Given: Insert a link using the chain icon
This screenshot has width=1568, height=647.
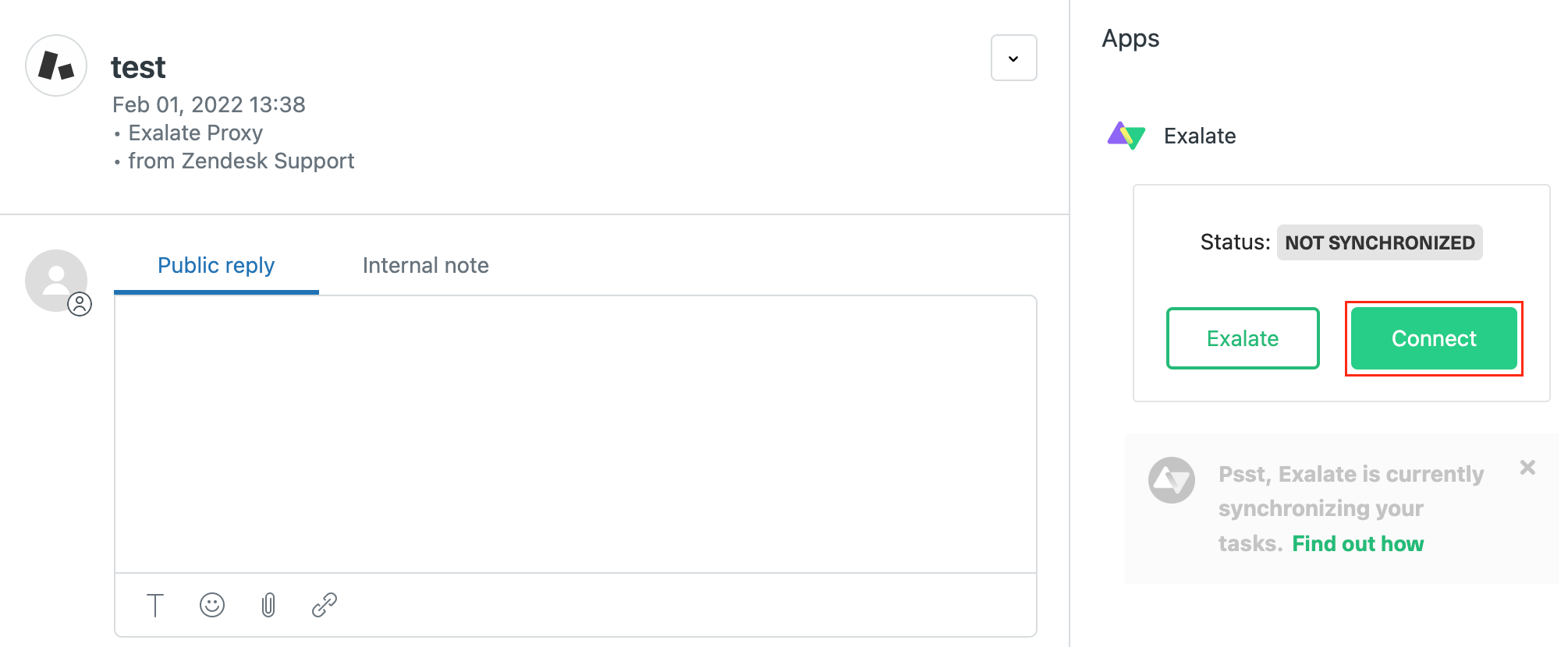Looking at the screenshot, I should pos(325,605).
